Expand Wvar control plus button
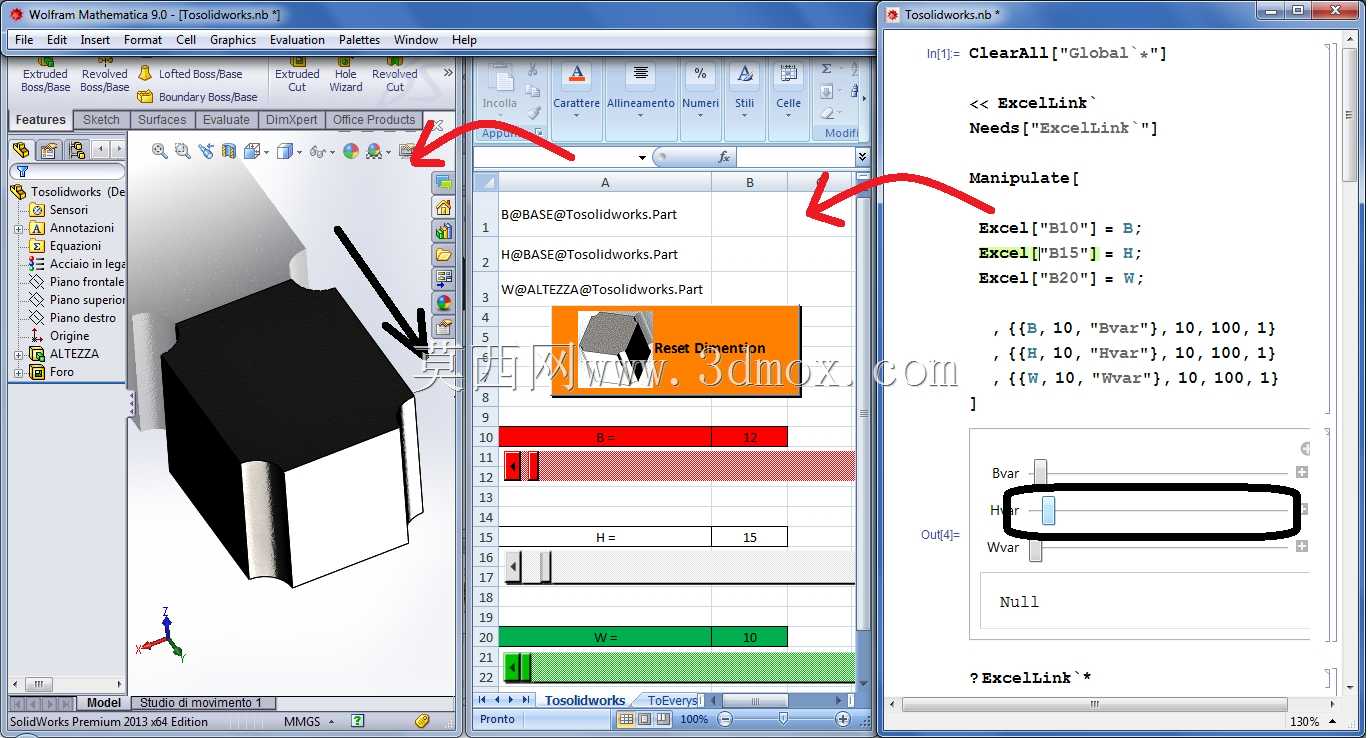The width and height of the screenshot is (1370, 738). (1302, 547)
